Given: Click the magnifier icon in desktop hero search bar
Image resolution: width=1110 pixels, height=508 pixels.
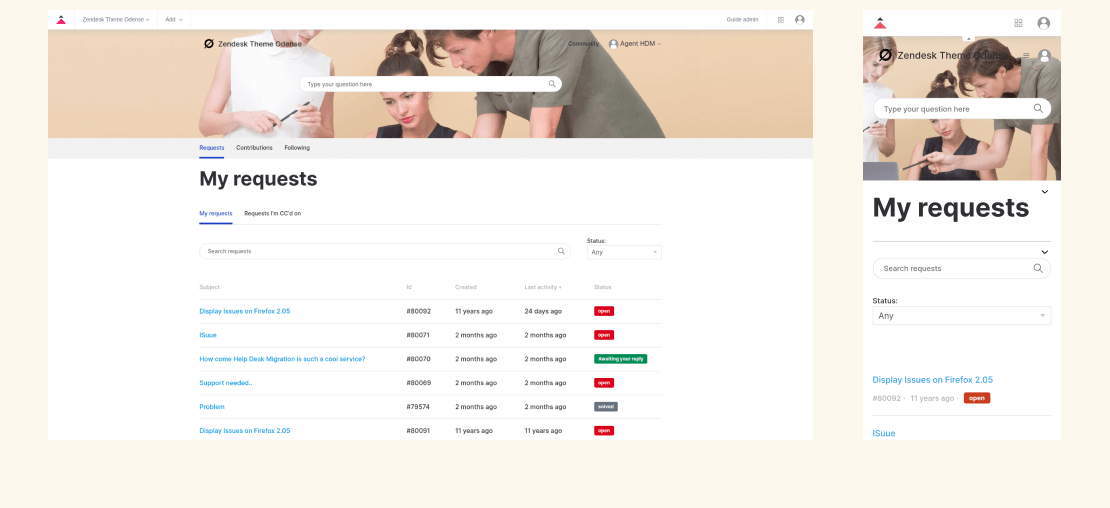Looking at the screenshot, I should [552, 84].
